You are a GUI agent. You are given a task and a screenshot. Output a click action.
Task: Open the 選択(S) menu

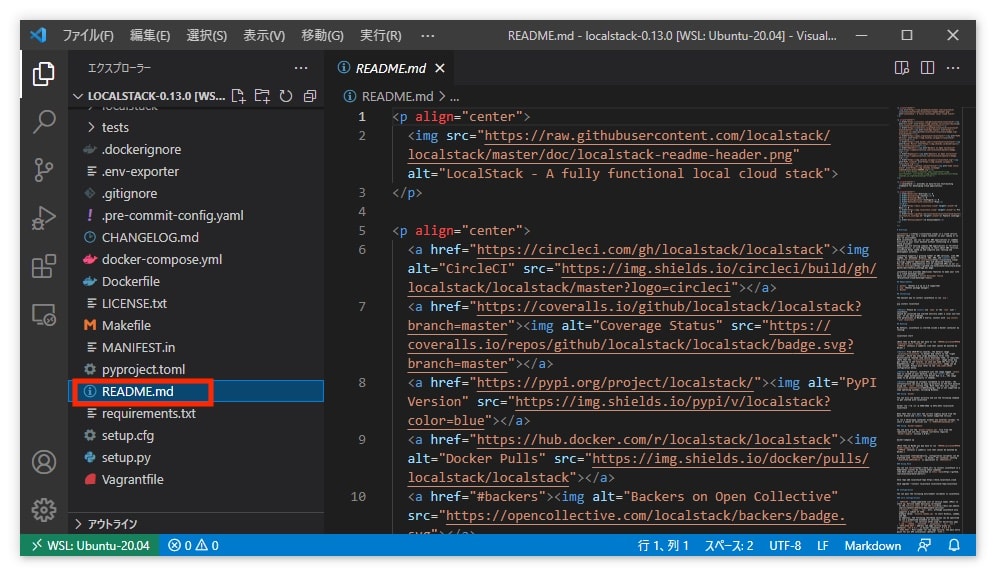tap(206, 36)
